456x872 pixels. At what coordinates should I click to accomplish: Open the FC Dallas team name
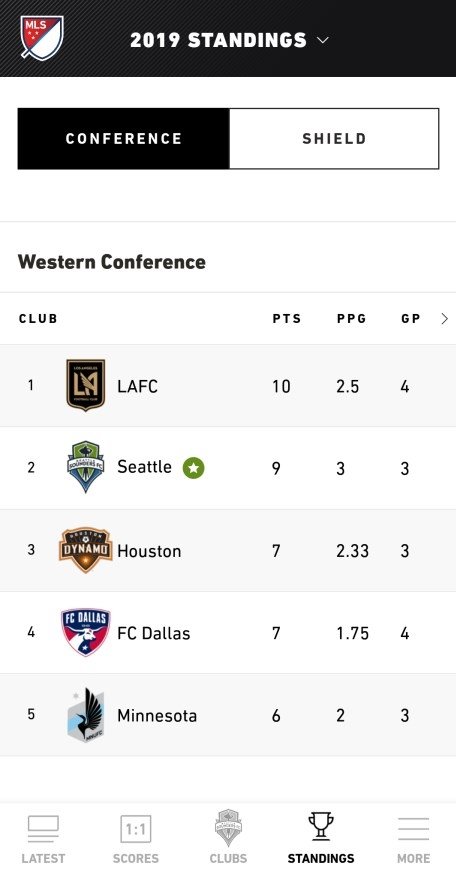(153, 633)
